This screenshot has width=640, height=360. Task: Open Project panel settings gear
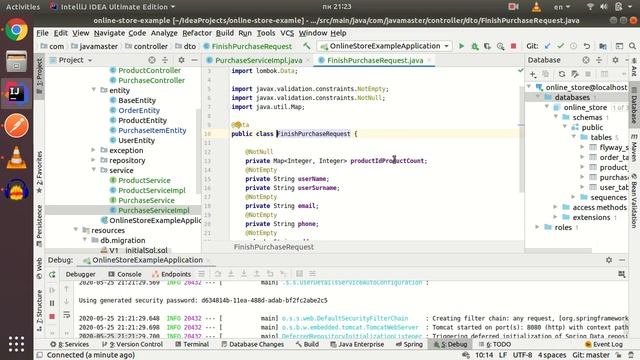[x=181, y=60]
